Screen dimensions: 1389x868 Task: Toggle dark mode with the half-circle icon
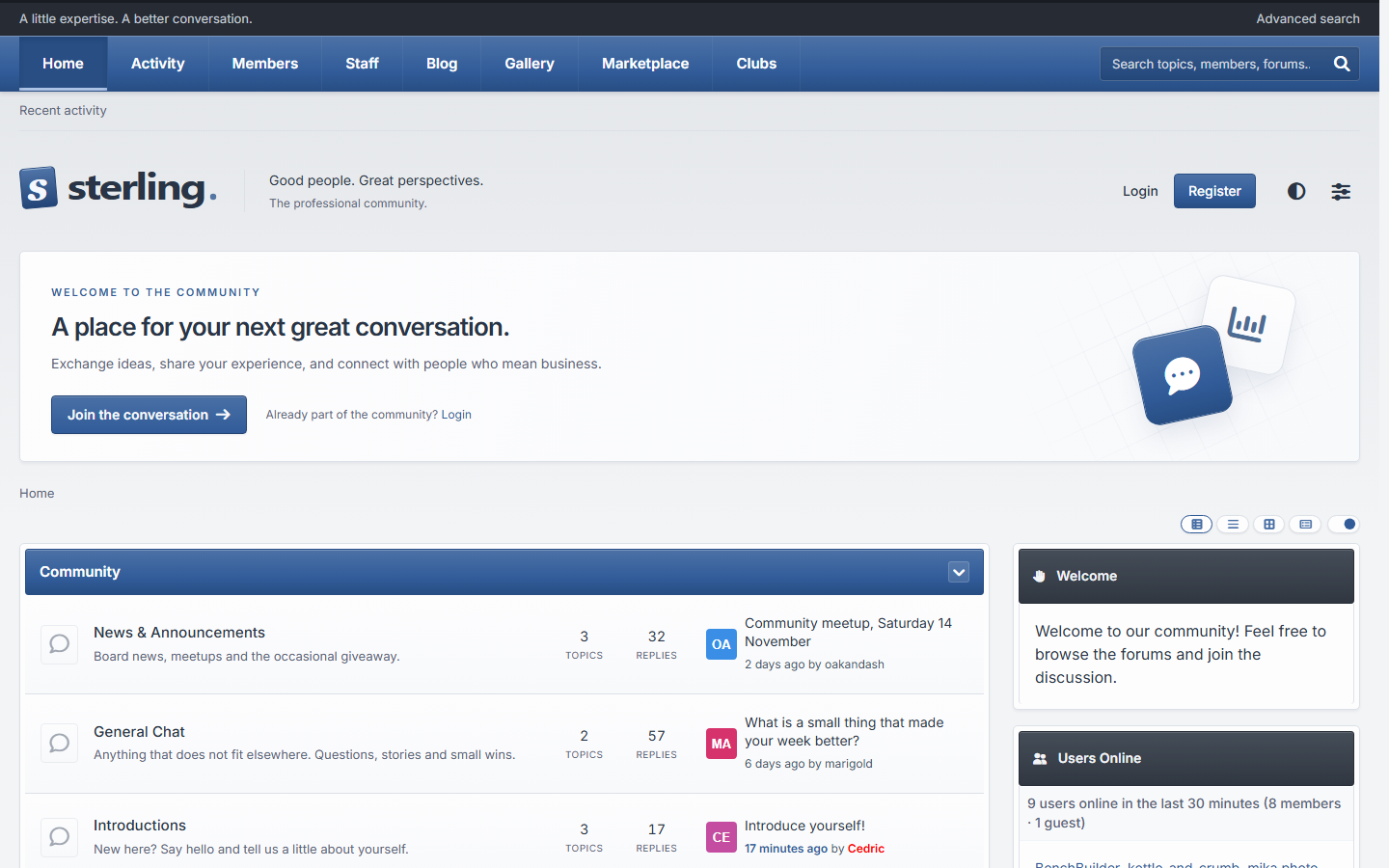pyautogui.click(x=1296, y=191)
